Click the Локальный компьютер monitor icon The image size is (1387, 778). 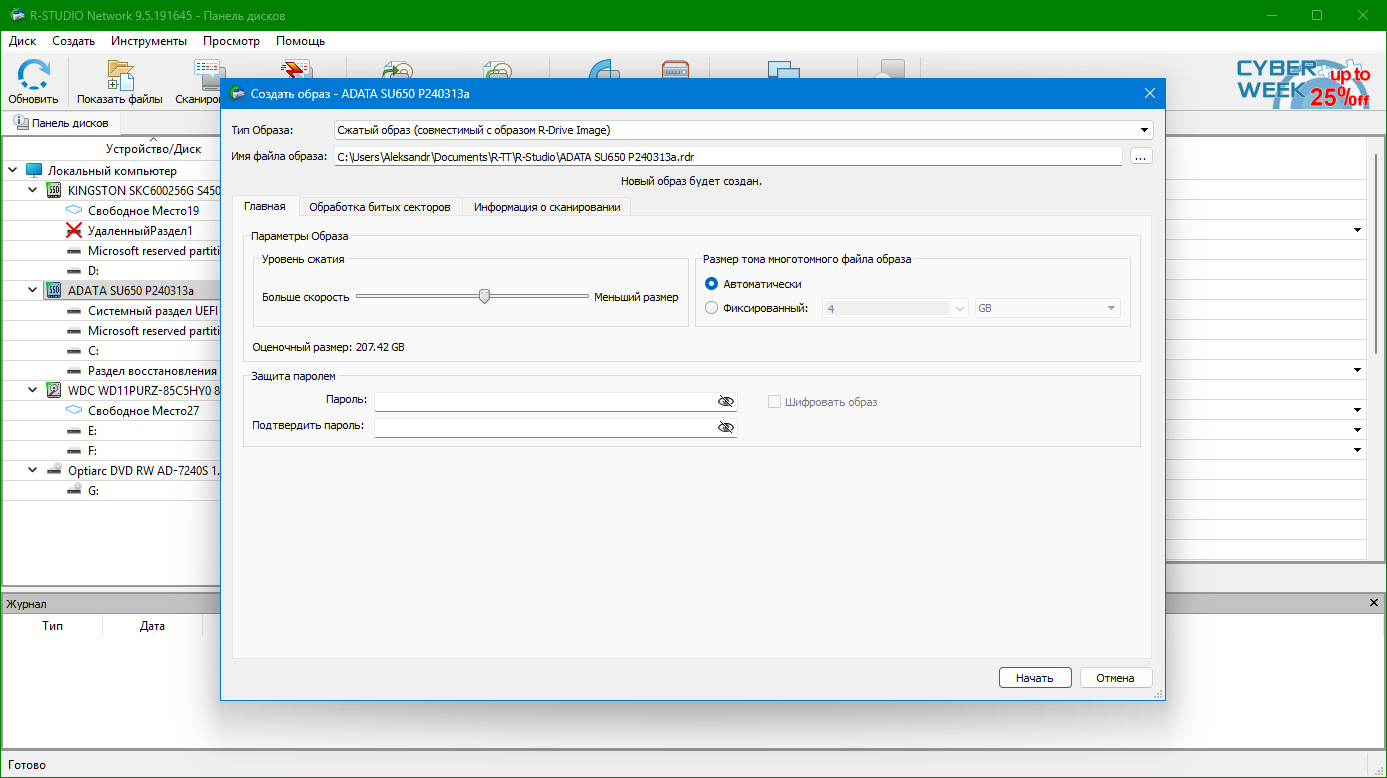coord(34,171)
